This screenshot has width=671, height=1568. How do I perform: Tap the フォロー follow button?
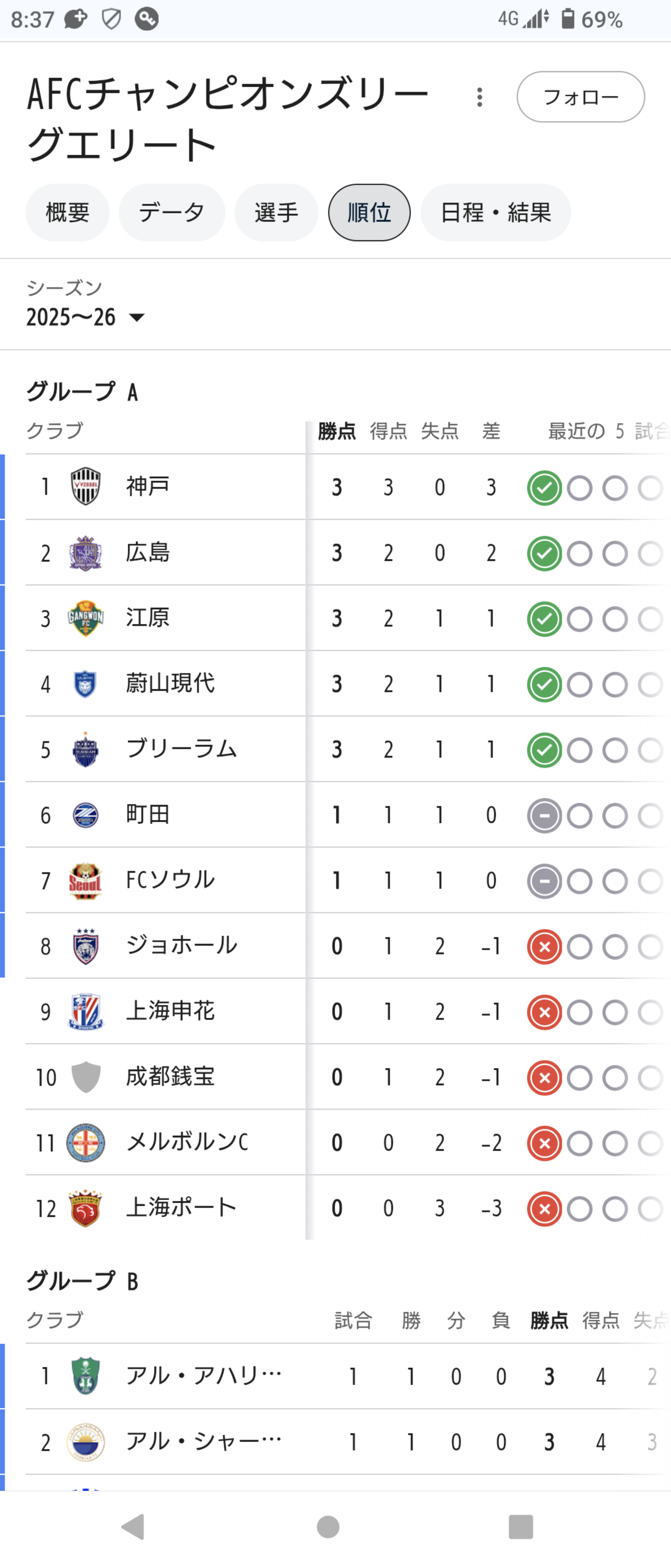pyautogui.click(x=580, y=97)
